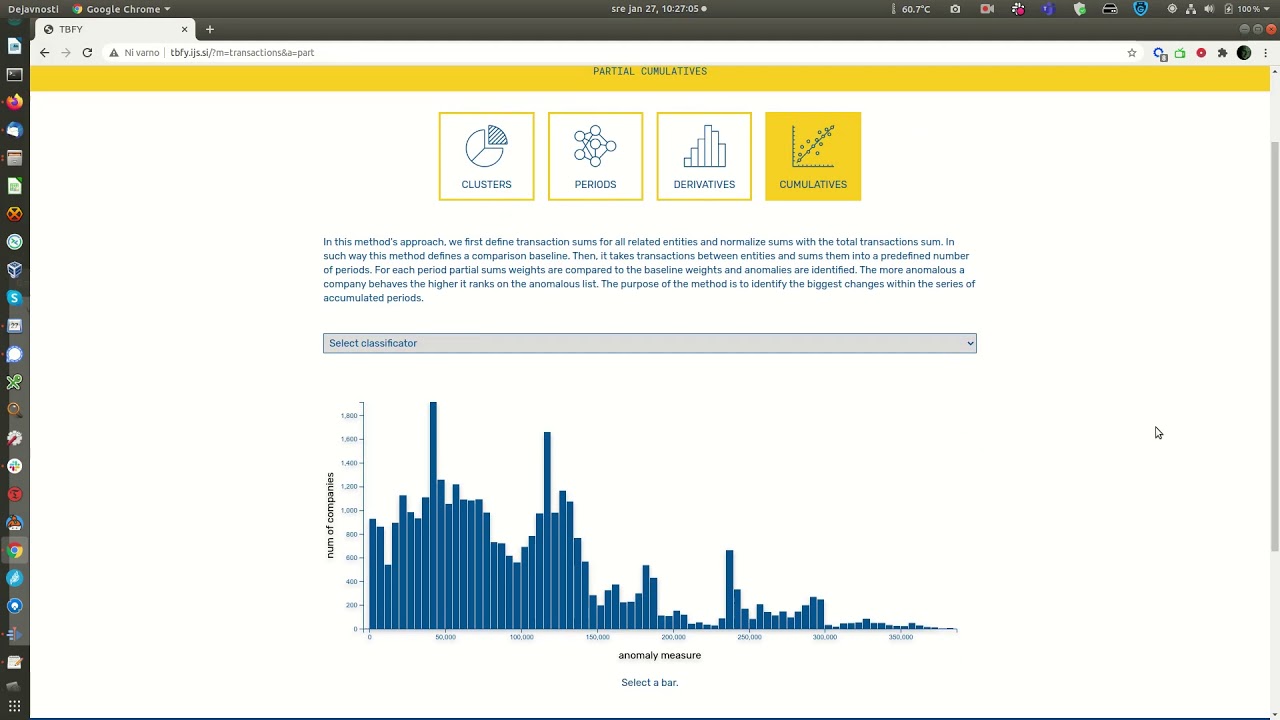Click the URL address bar

620,53
